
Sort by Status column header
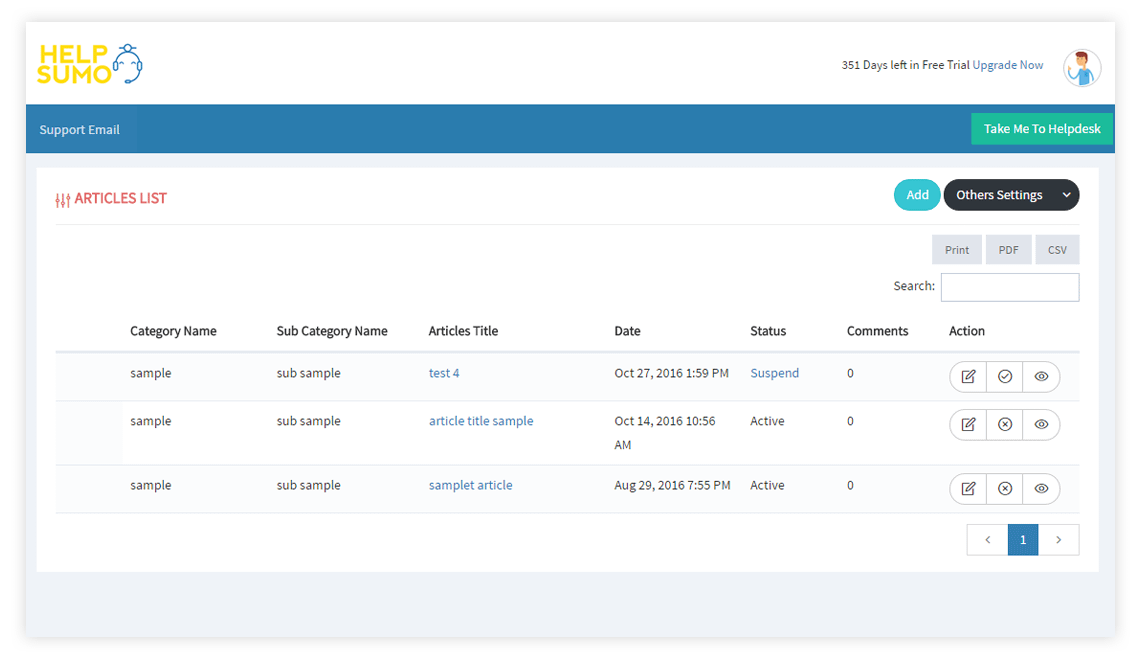768,331
